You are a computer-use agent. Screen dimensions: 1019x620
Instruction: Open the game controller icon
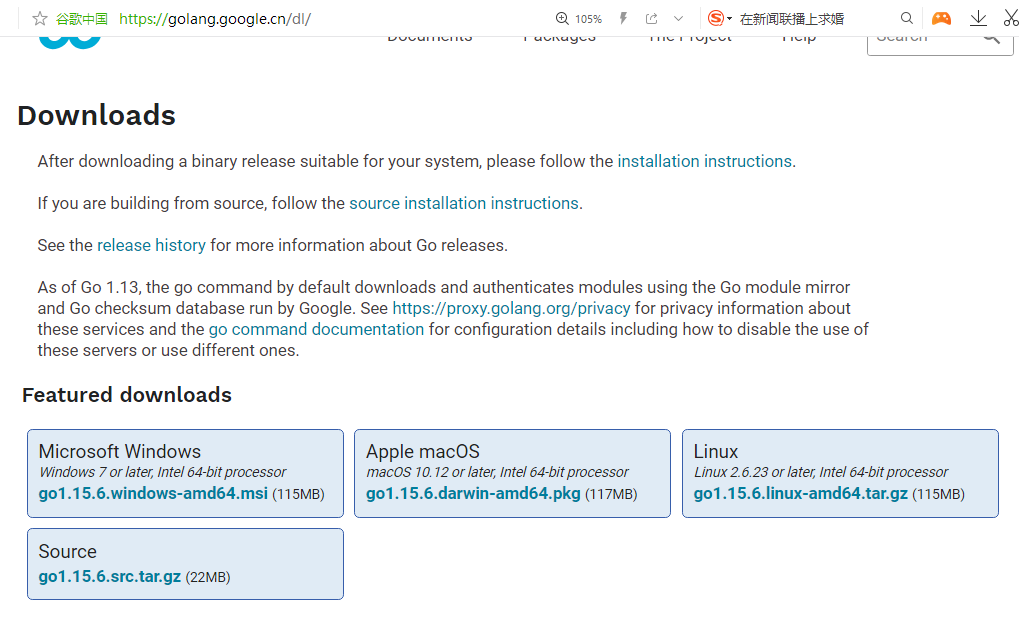941,18
